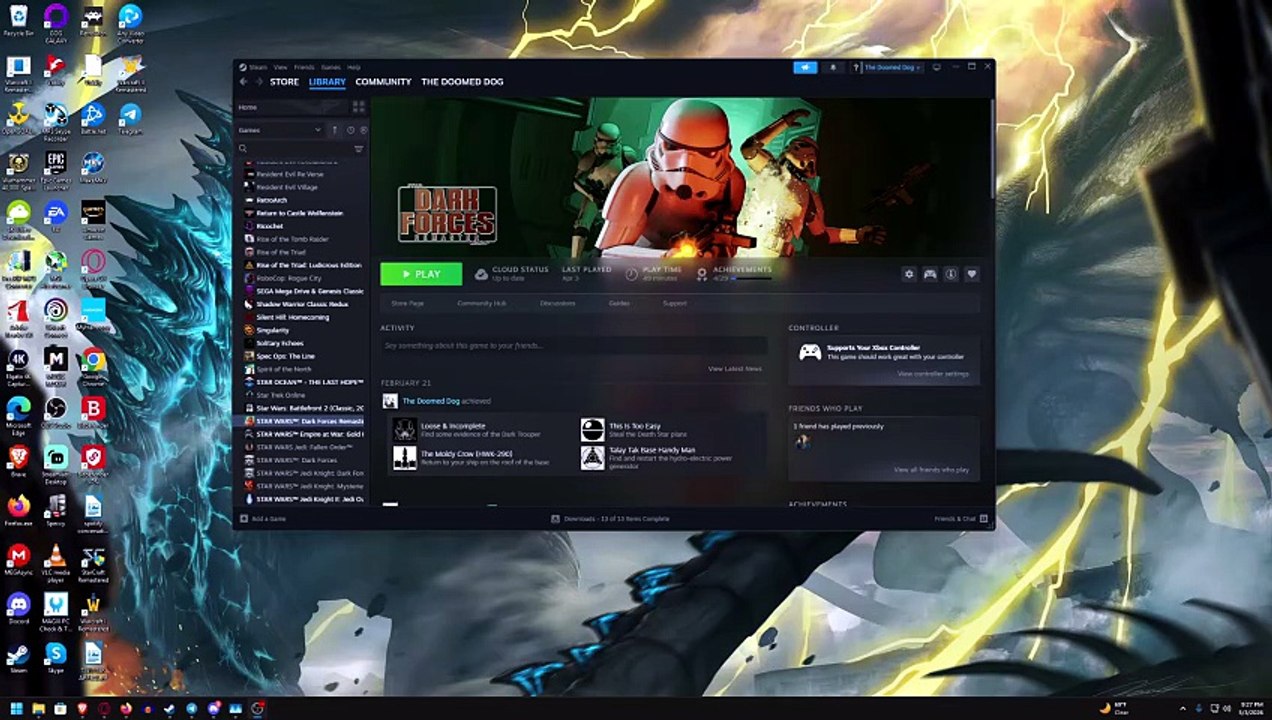
Task: Click View all friends who play
Action: (x=931, y=470)
